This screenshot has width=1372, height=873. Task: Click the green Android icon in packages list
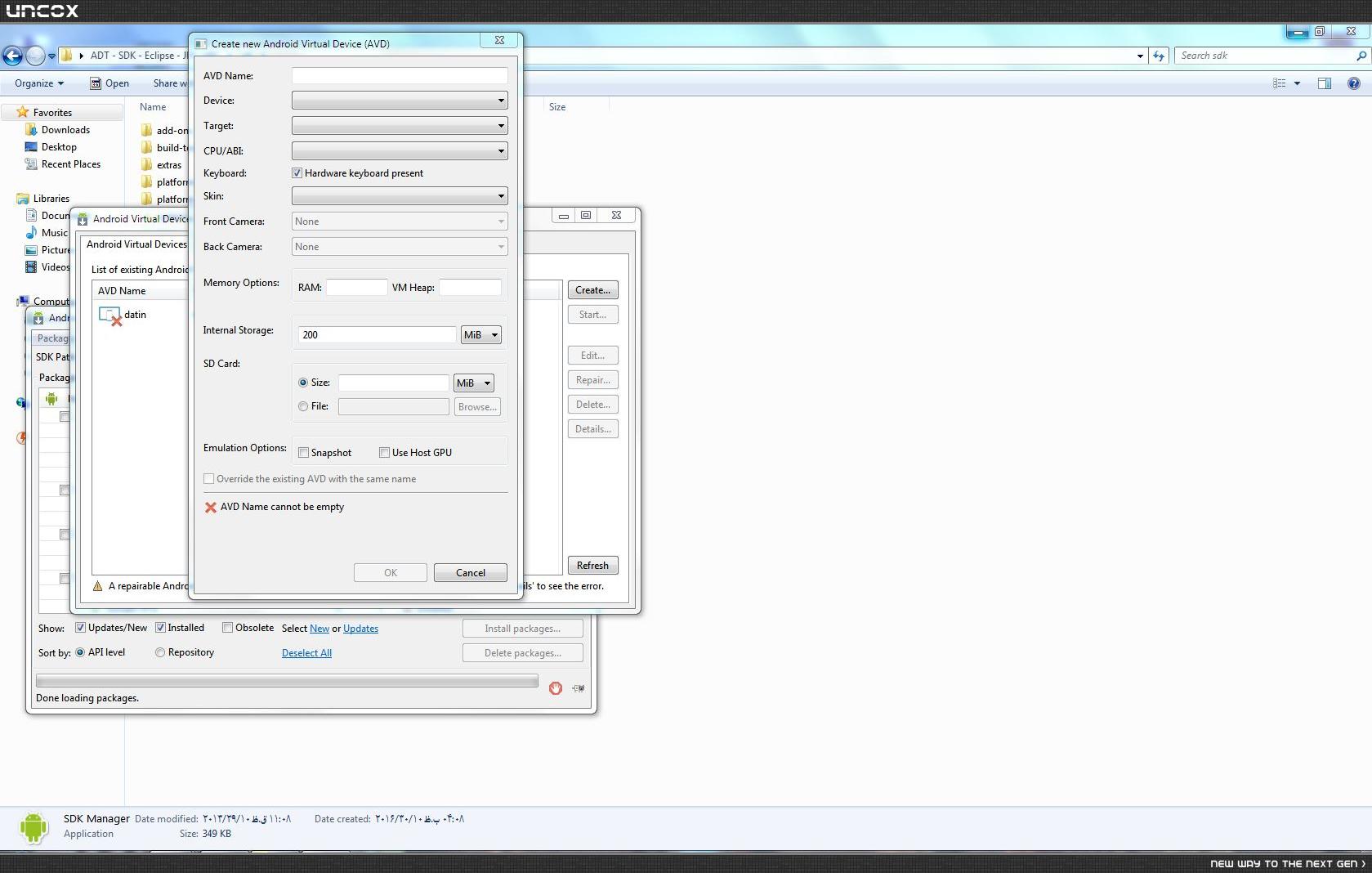[51, 399]
